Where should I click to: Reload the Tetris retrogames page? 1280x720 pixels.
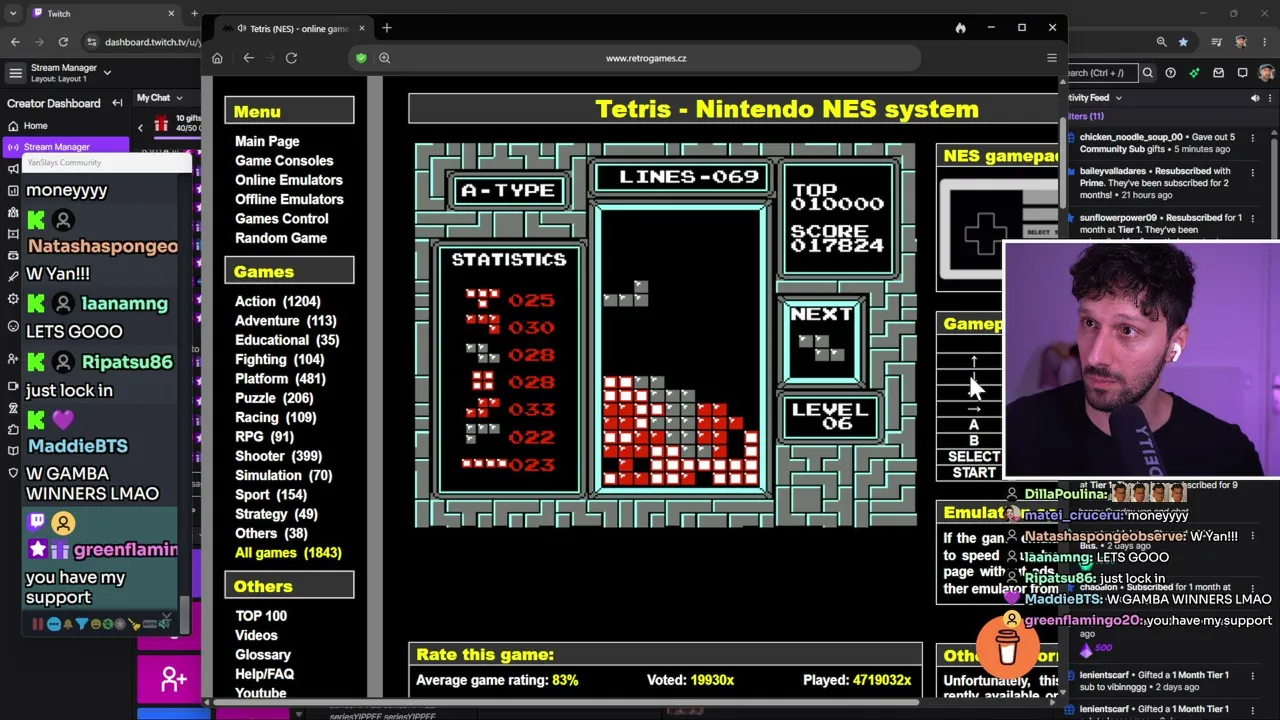291,58
